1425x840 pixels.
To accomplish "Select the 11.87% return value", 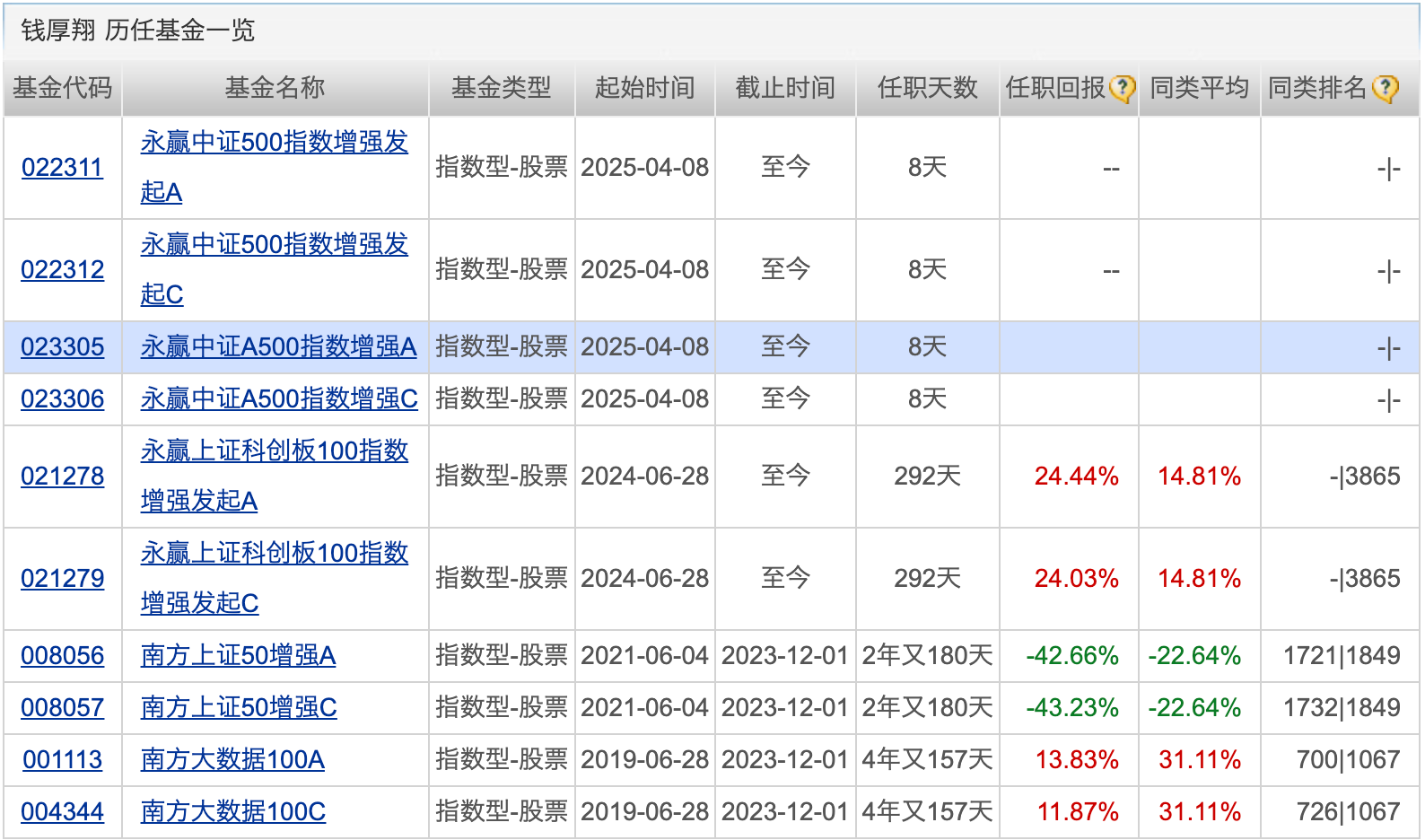I will pyautogui.click(x=1078, y=812).
